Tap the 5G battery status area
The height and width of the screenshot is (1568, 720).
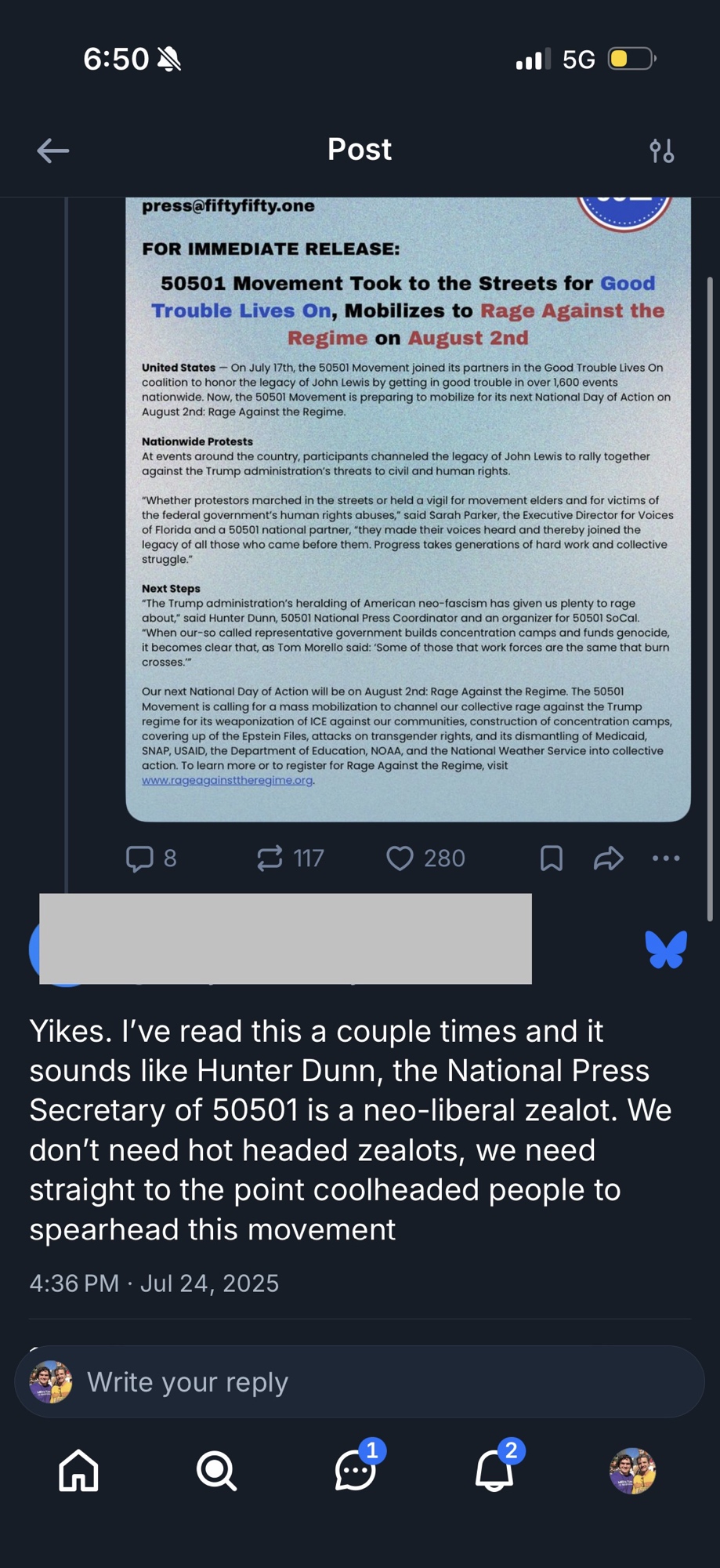pyautogui.click(x=595, y=60)
